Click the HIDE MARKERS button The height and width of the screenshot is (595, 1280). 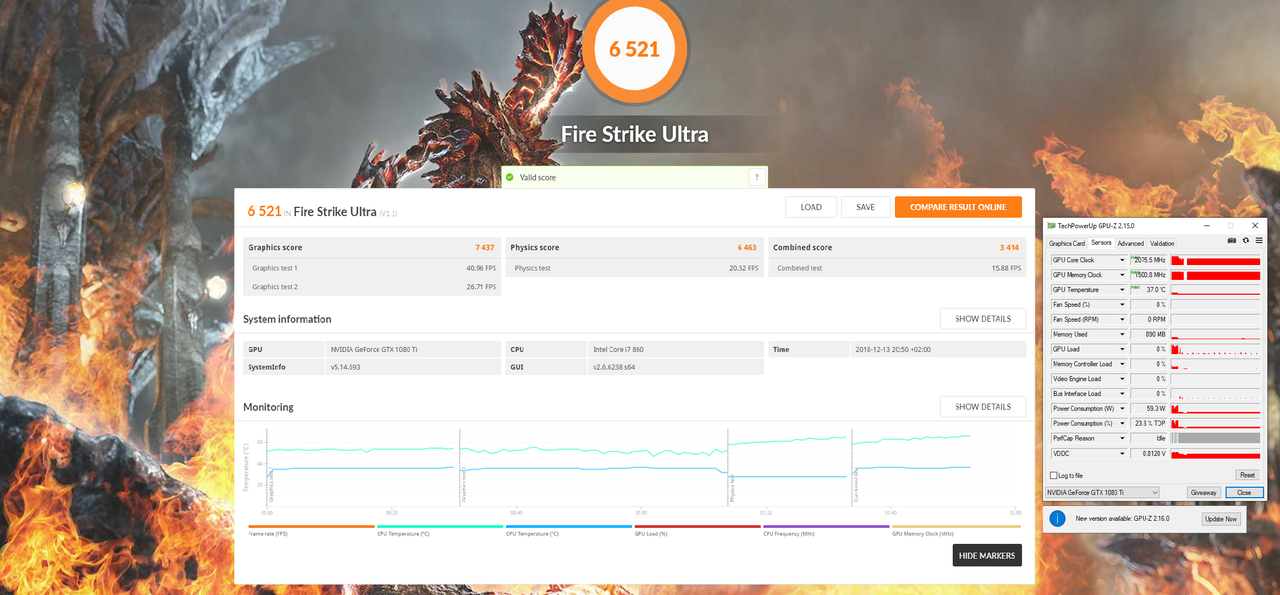coord(987,555)
